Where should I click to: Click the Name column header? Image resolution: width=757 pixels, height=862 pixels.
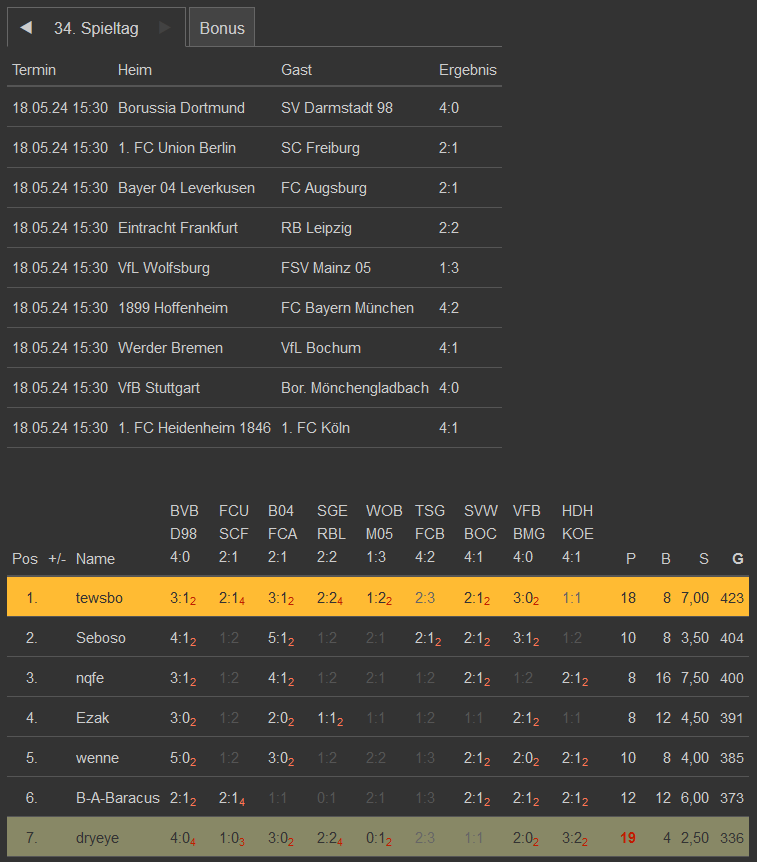point(95,559)
